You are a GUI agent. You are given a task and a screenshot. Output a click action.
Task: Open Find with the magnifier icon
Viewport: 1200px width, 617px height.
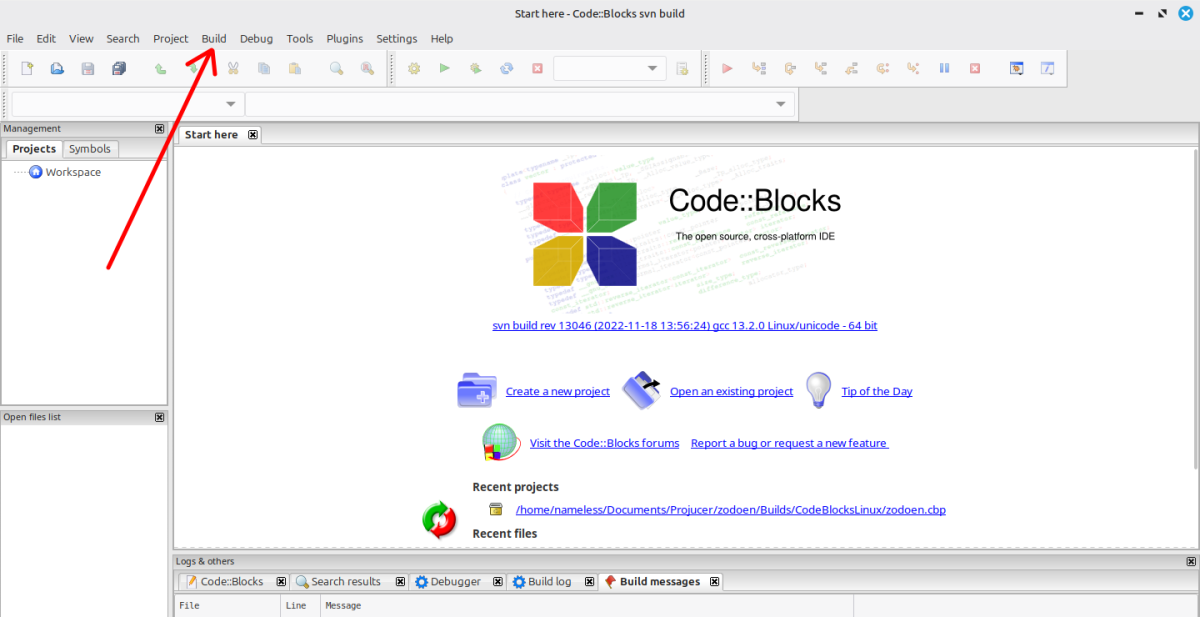pyautogui.click(x=337, y=69)
